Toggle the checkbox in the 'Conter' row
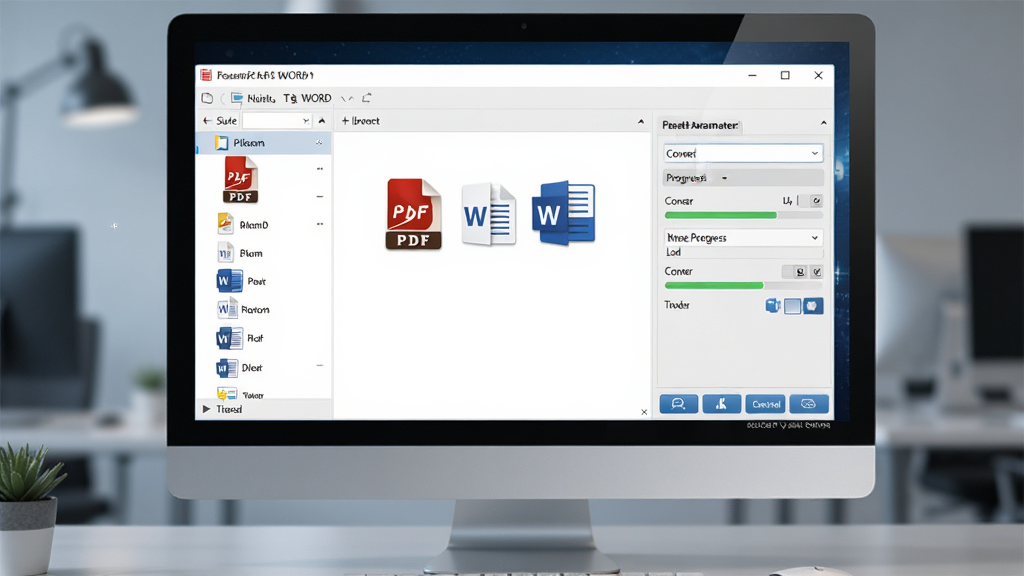The height and width of the screenshot is (576, 1024). click(x=816, y=272)
